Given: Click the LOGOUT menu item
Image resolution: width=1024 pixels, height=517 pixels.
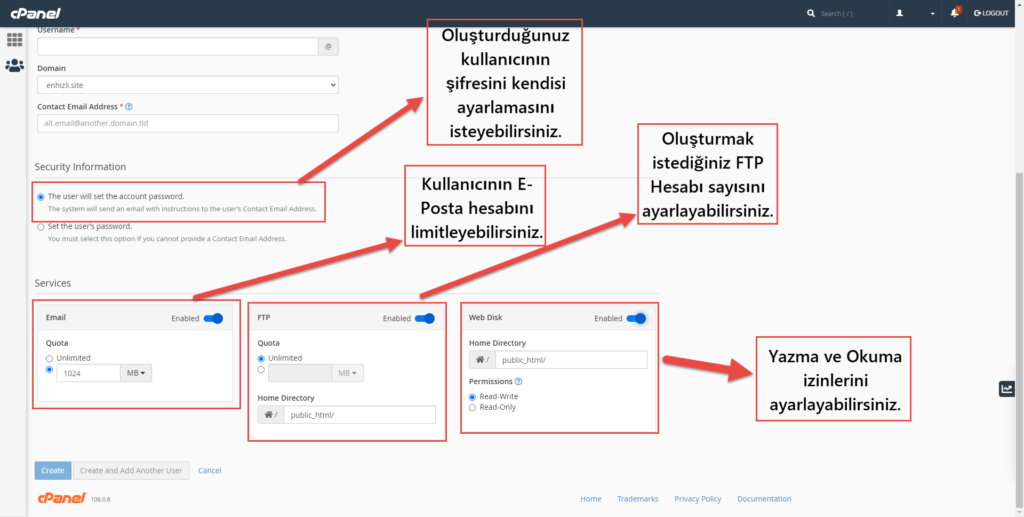Looking at the screenshot, I should 991,13.
